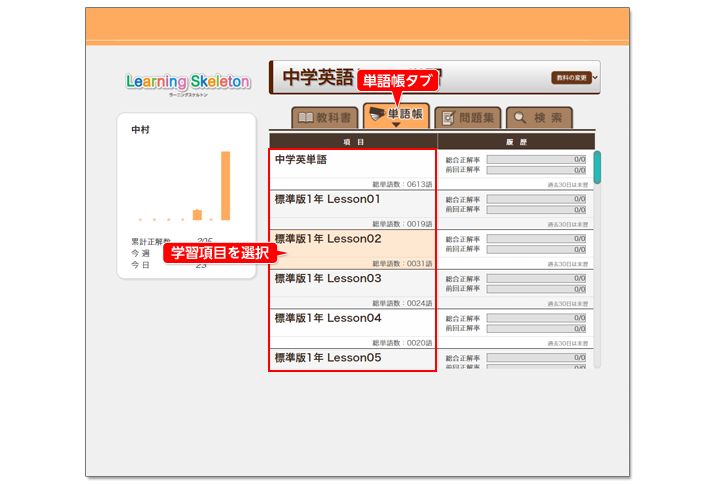The width and height of the screenshot is (715, 484).
Task: Click the tallest orange bar in chart
Action: pos(225,186)
